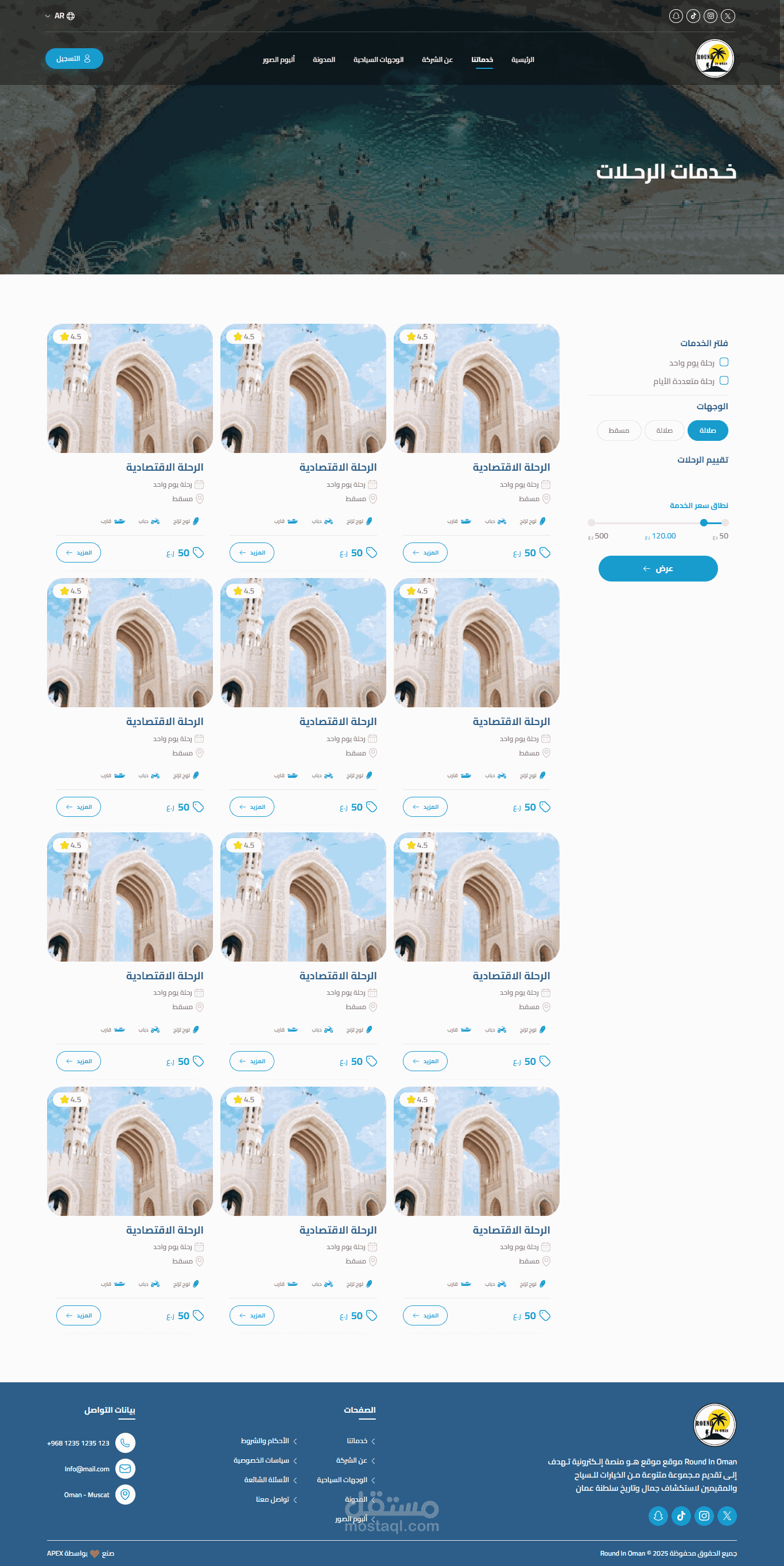Click the عرض filter apply button
The width and height of the screenshot is (784, 1566).
coord(658,568)
